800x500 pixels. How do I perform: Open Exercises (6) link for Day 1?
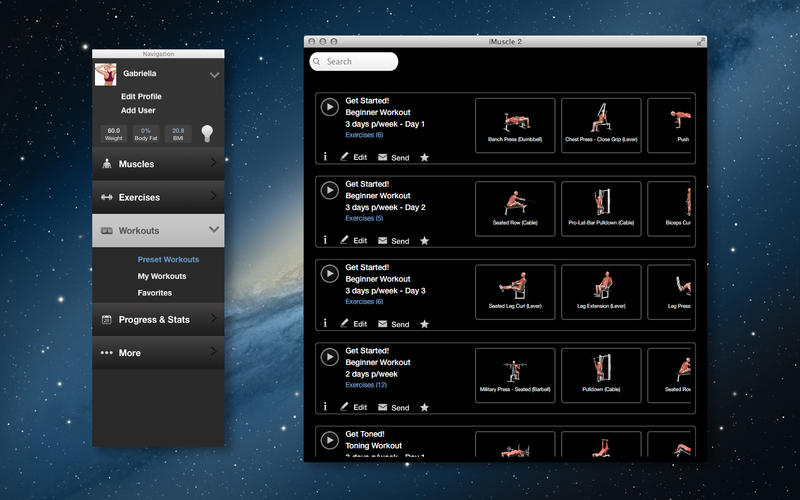[x=364, y=135]
